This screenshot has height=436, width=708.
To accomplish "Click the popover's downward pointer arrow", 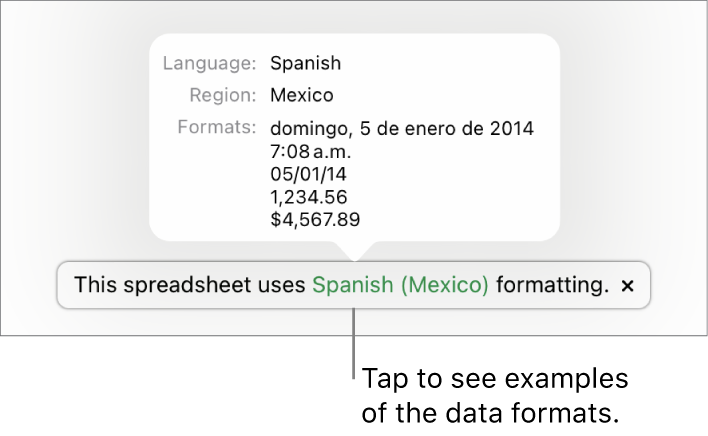I will [354, 250].
